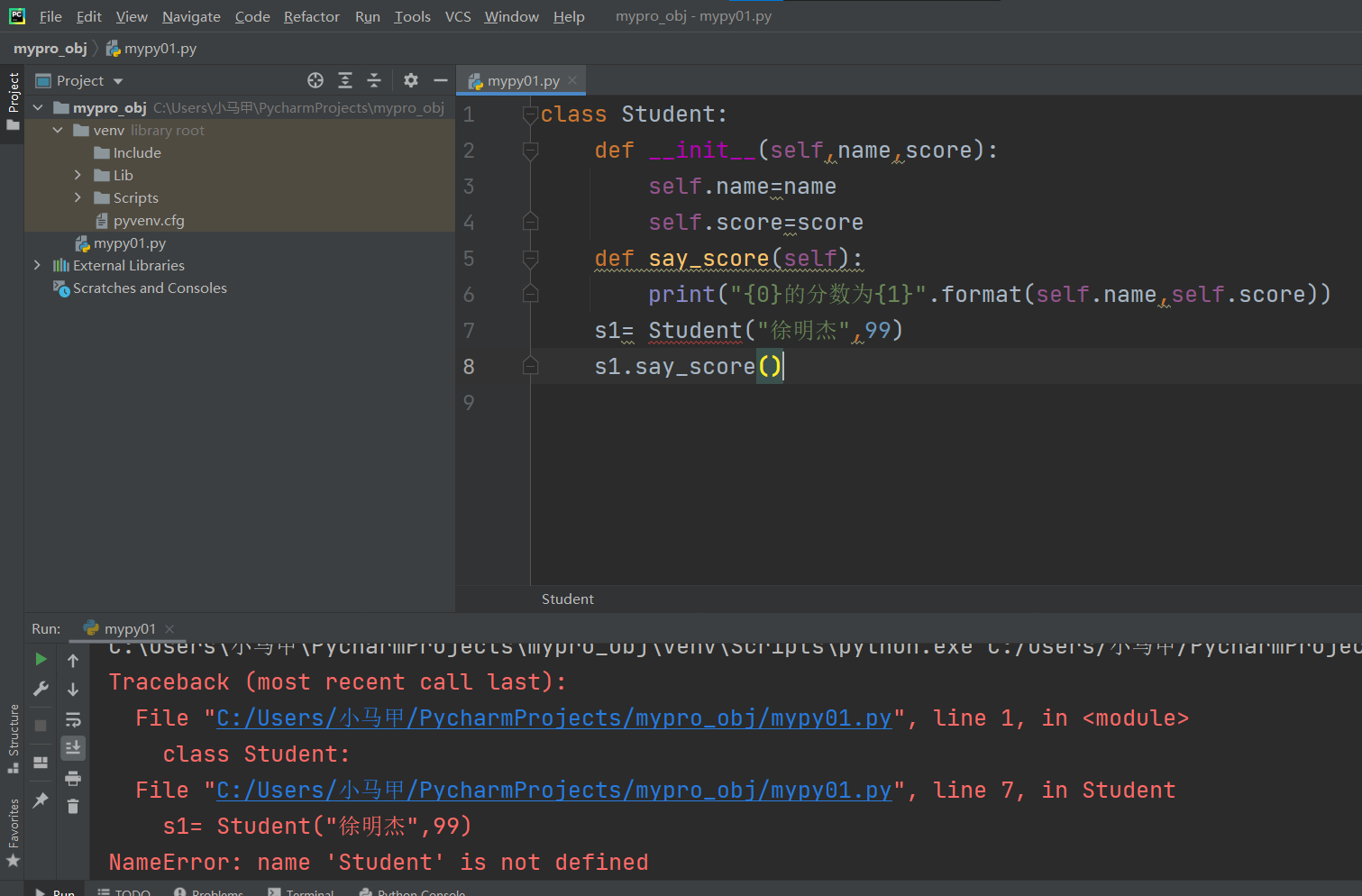Click the Traceback header line in console
The image size is (1362, 896).
click(x=337, y=682)
